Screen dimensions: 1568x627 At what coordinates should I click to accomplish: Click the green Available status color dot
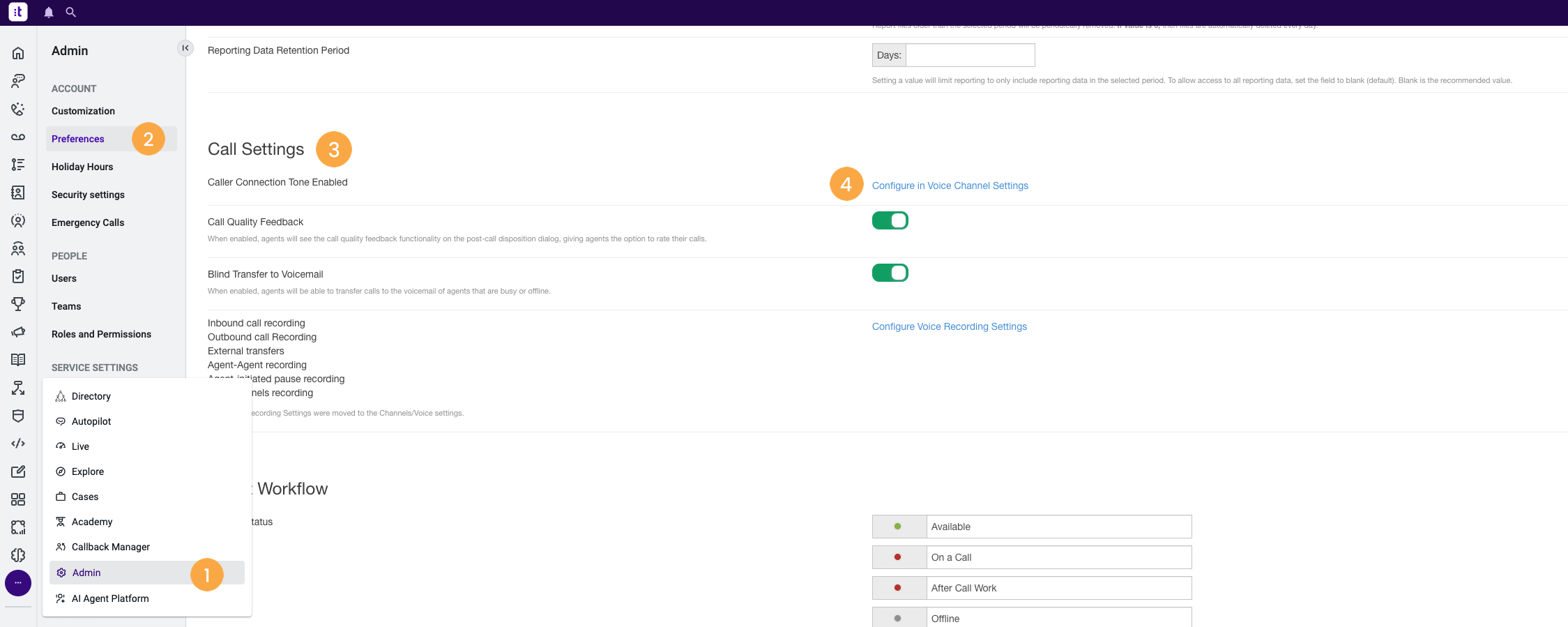897,527
